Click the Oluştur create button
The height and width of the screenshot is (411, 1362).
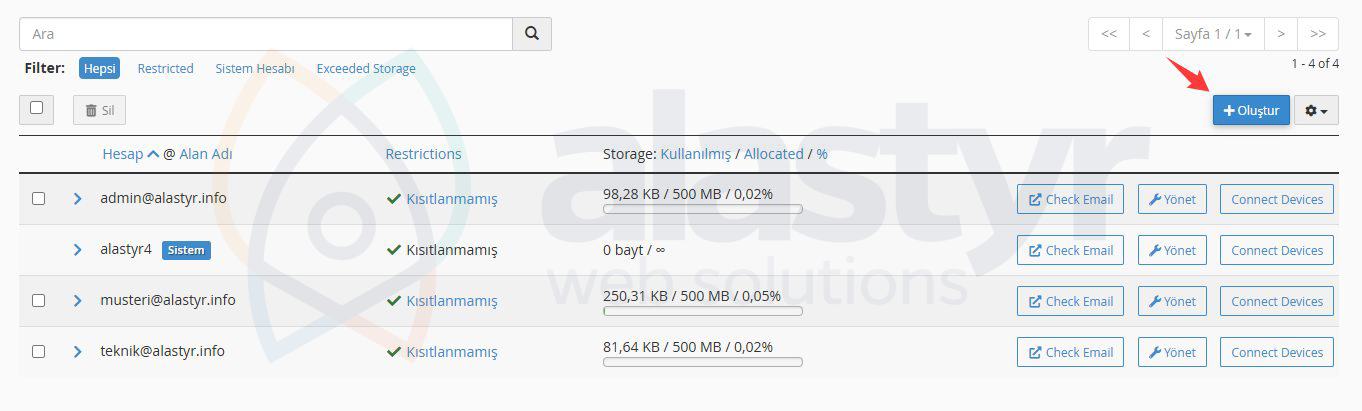pos(1251,111)
